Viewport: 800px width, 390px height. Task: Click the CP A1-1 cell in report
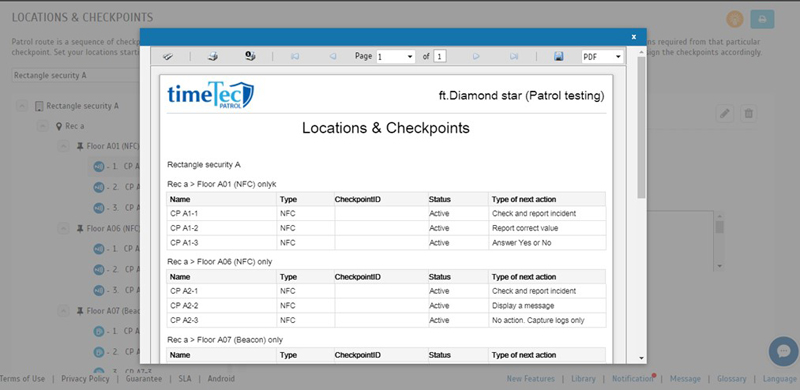(x=222, y=213)
